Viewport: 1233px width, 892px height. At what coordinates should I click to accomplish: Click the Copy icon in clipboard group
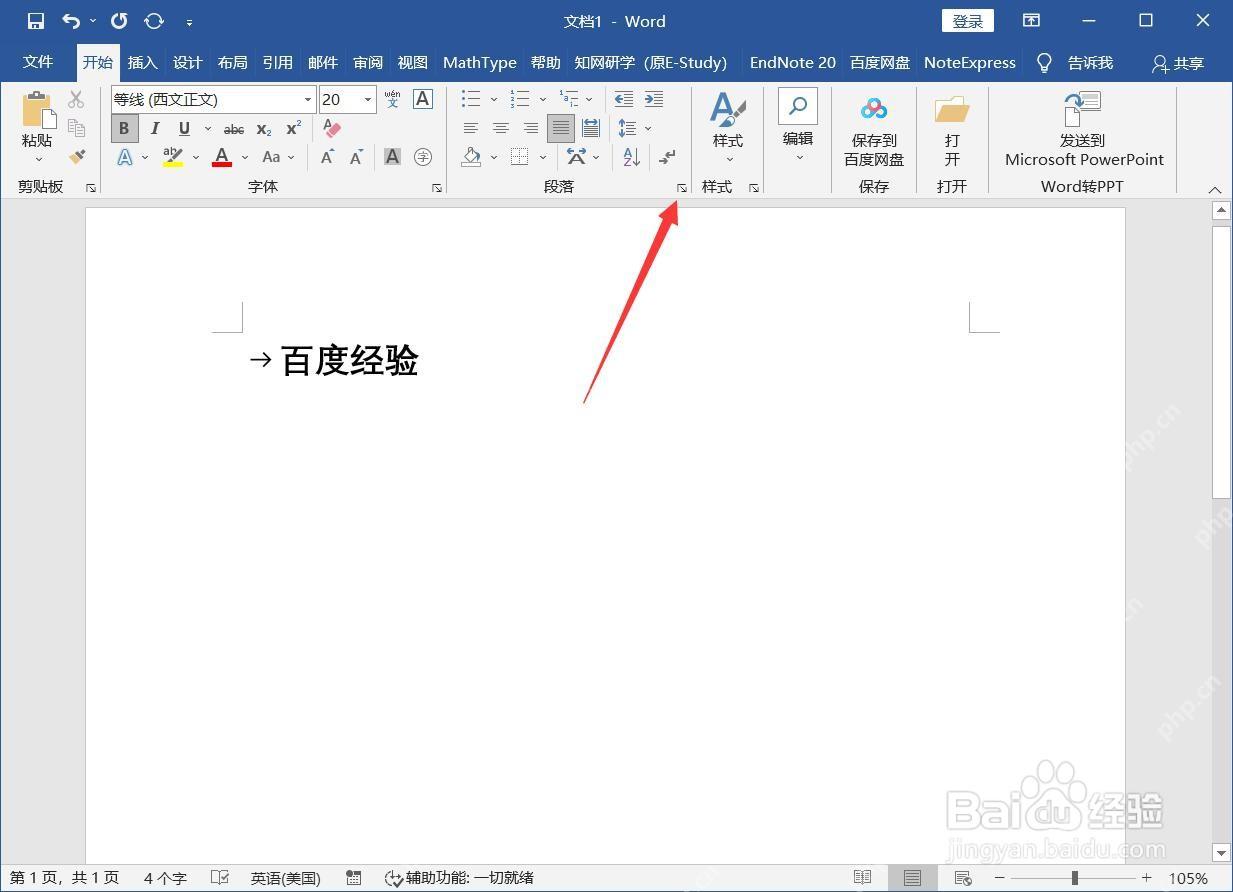pyautogui.click(x=76, y=127)
